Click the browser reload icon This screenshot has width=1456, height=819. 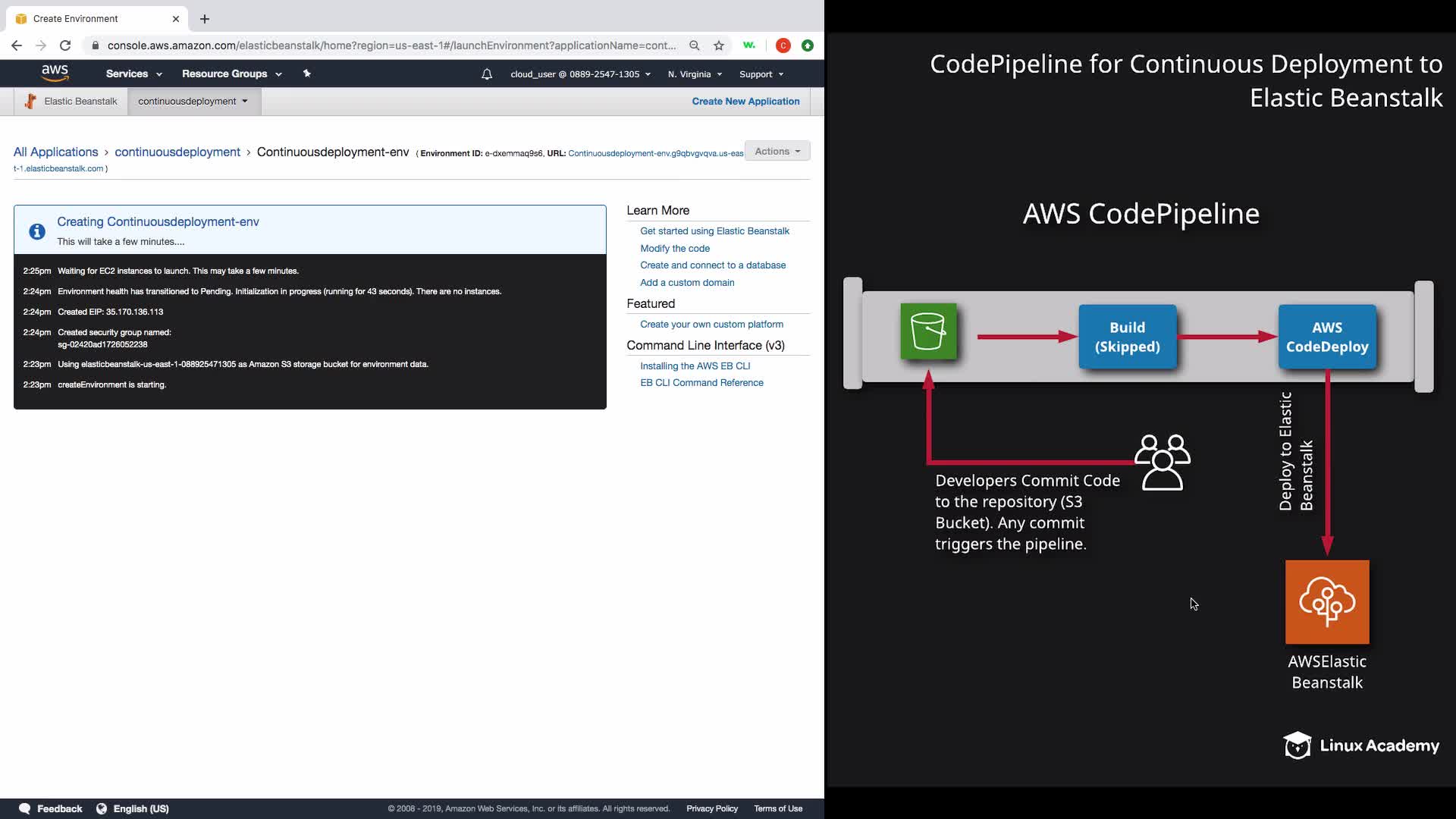point(65,45)
